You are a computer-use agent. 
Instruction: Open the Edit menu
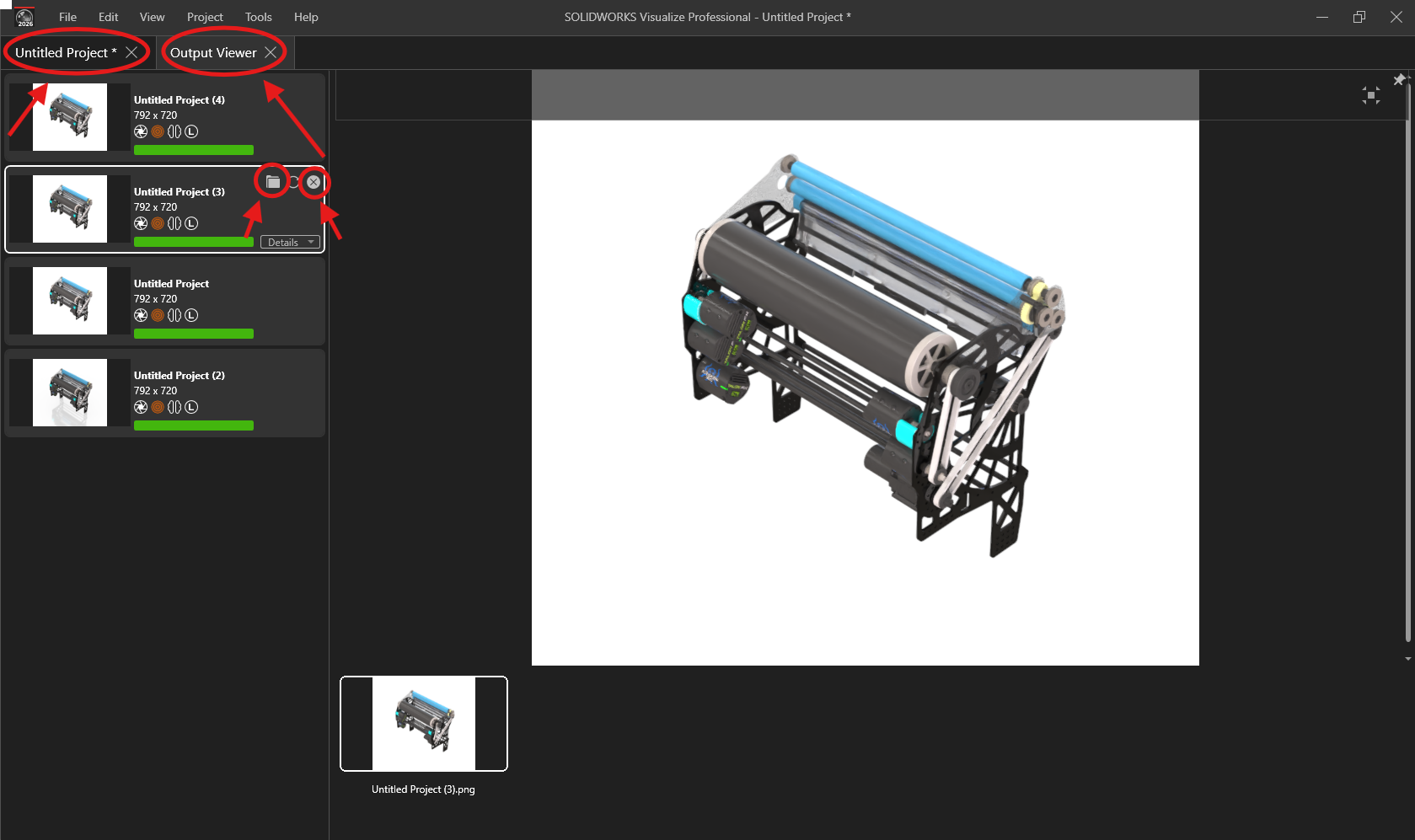(x=108, y=17)
